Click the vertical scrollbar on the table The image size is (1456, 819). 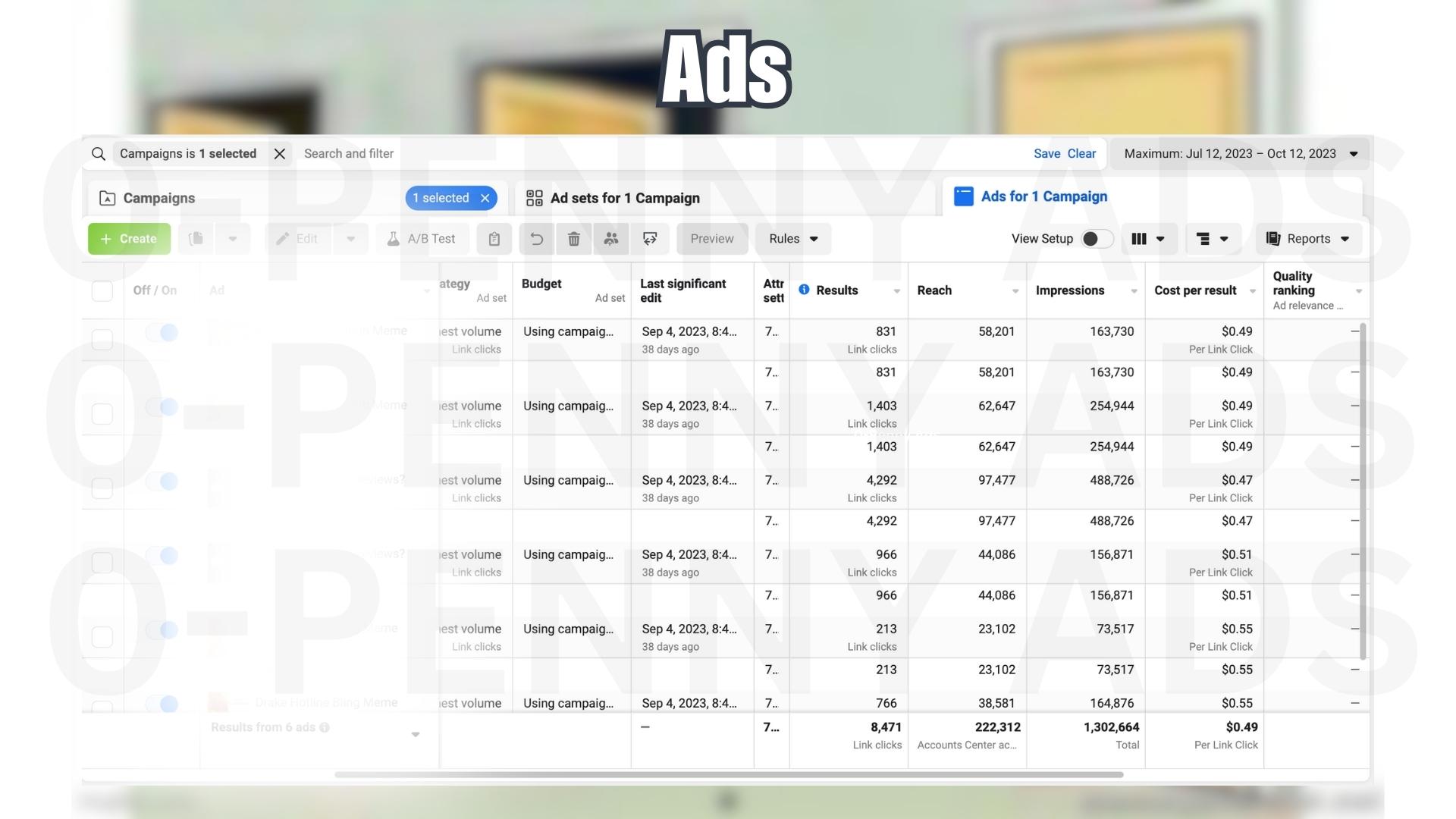point(1363,491)
